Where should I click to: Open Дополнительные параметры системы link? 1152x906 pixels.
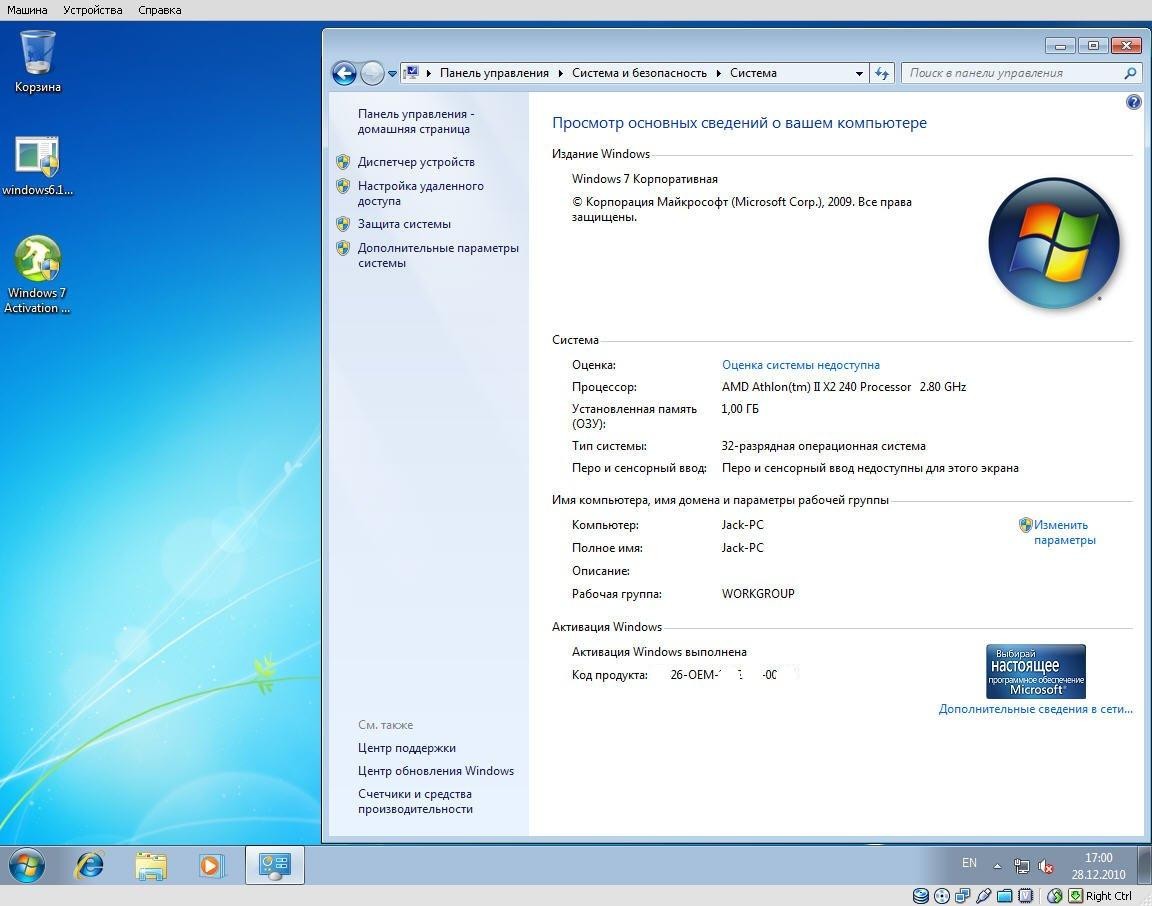click(438, 255)
